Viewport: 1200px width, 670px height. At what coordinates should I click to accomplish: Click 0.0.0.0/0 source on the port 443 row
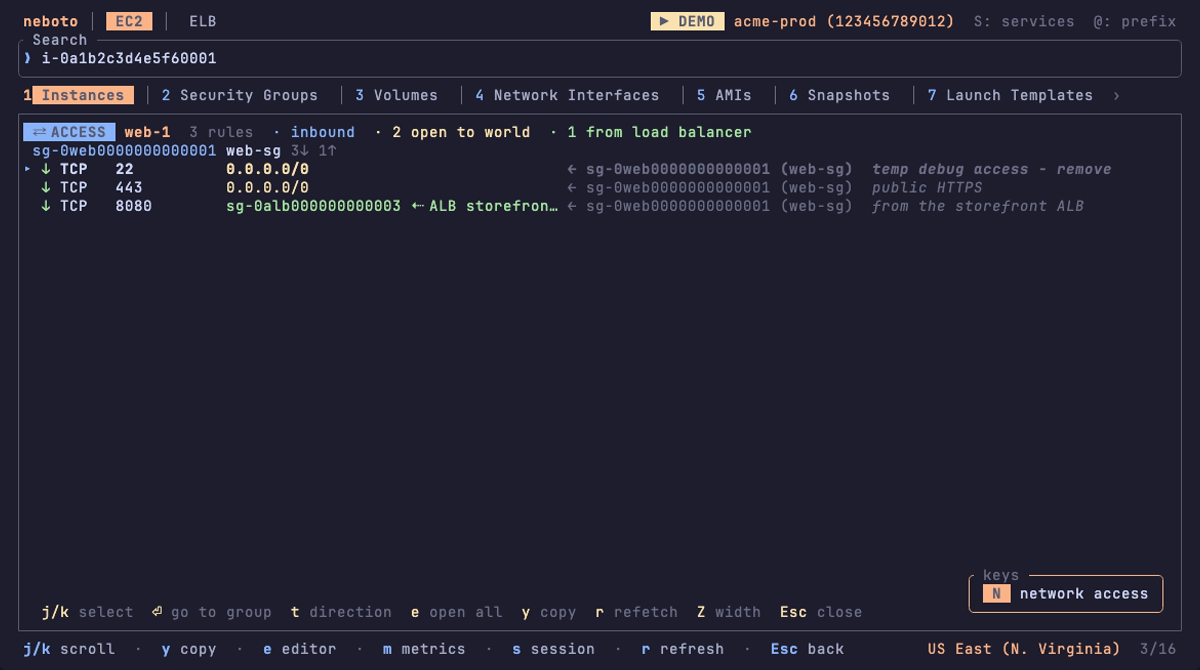(267, 187)
